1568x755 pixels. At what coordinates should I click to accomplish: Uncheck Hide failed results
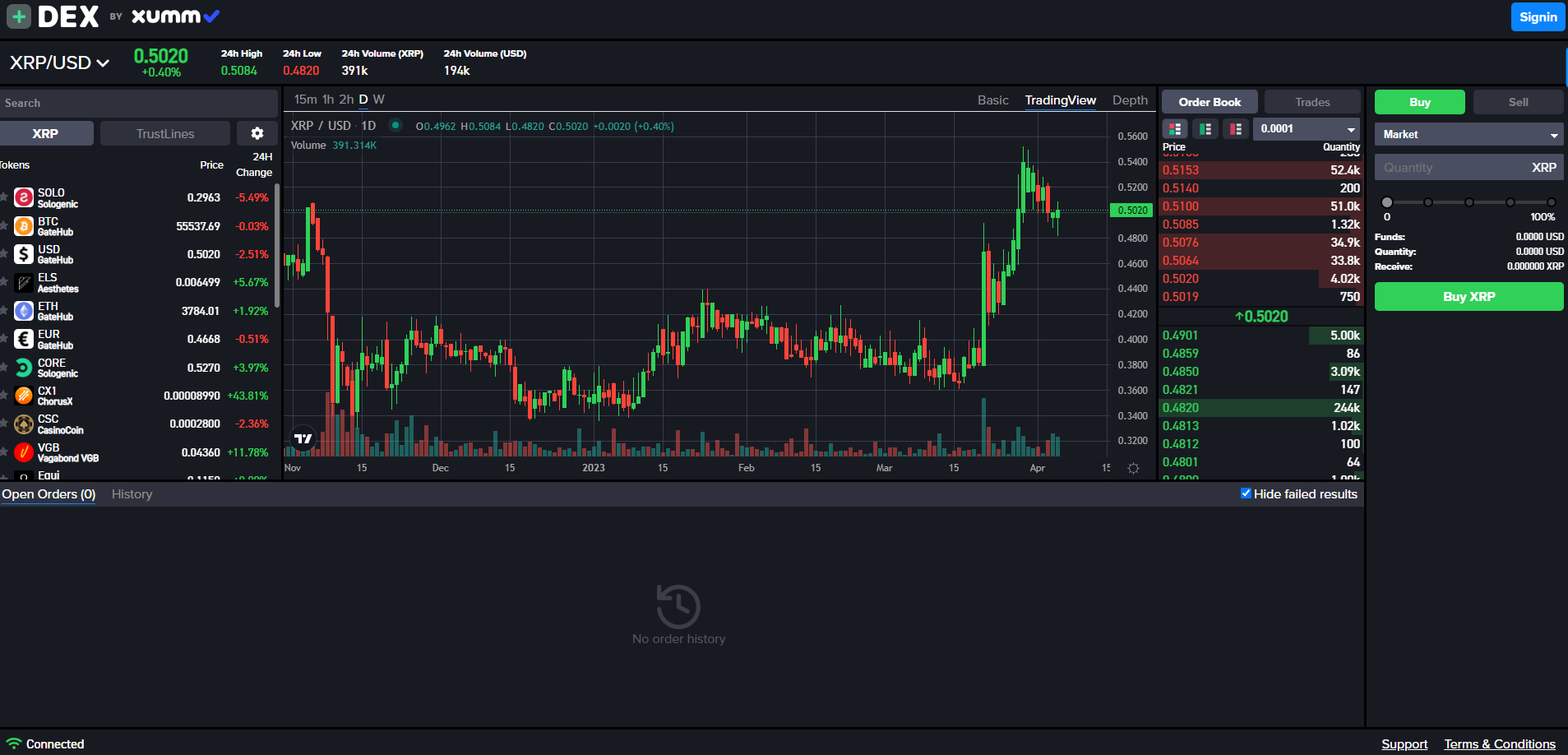click(x=1246, y=493)
